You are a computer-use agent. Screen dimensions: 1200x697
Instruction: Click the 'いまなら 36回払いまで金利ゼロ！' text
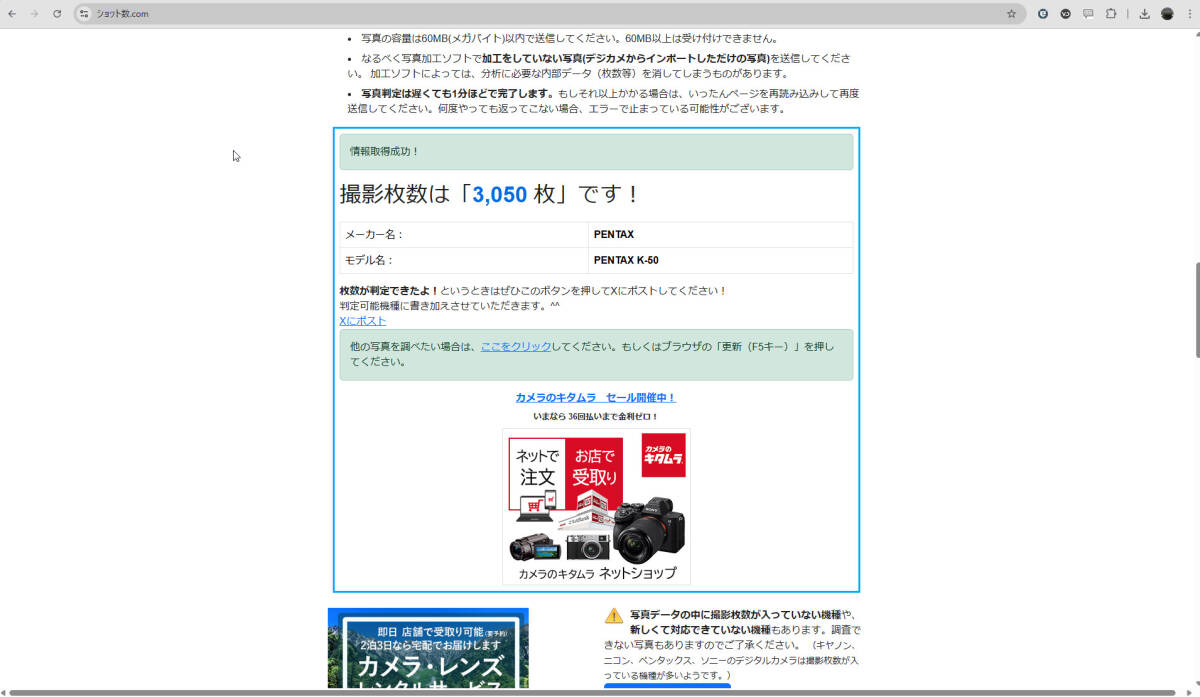pos(596,416)
